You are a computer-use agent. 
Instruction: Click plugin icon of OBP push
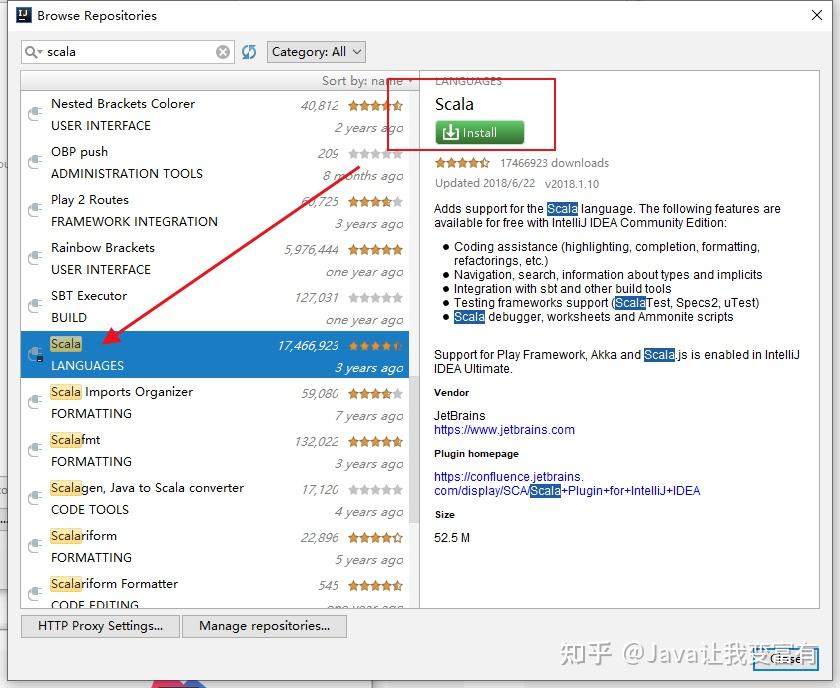click(35, 161)
